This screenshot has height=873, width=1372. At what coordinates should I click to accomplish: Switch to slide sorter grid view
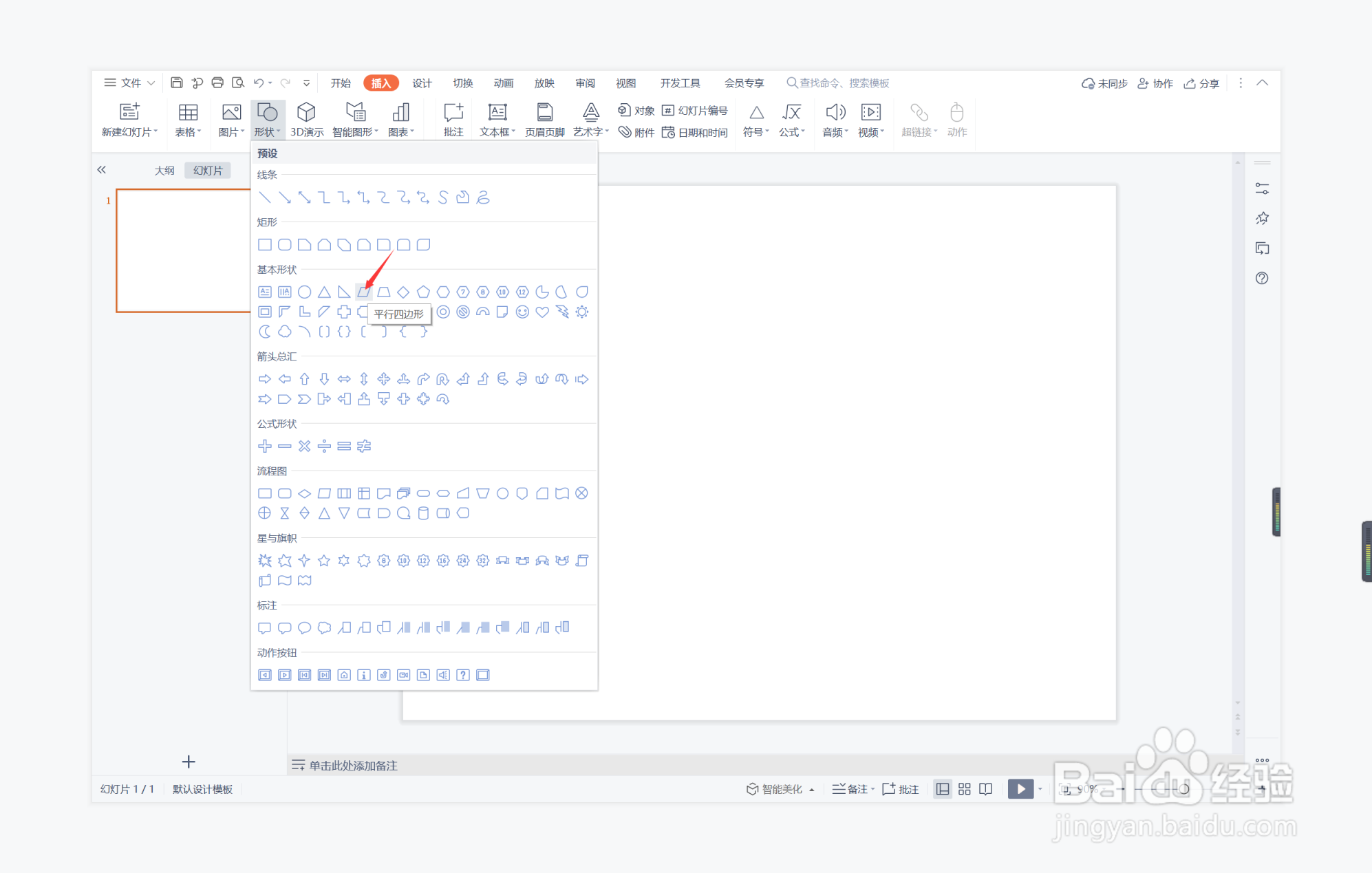pos(965,789)
